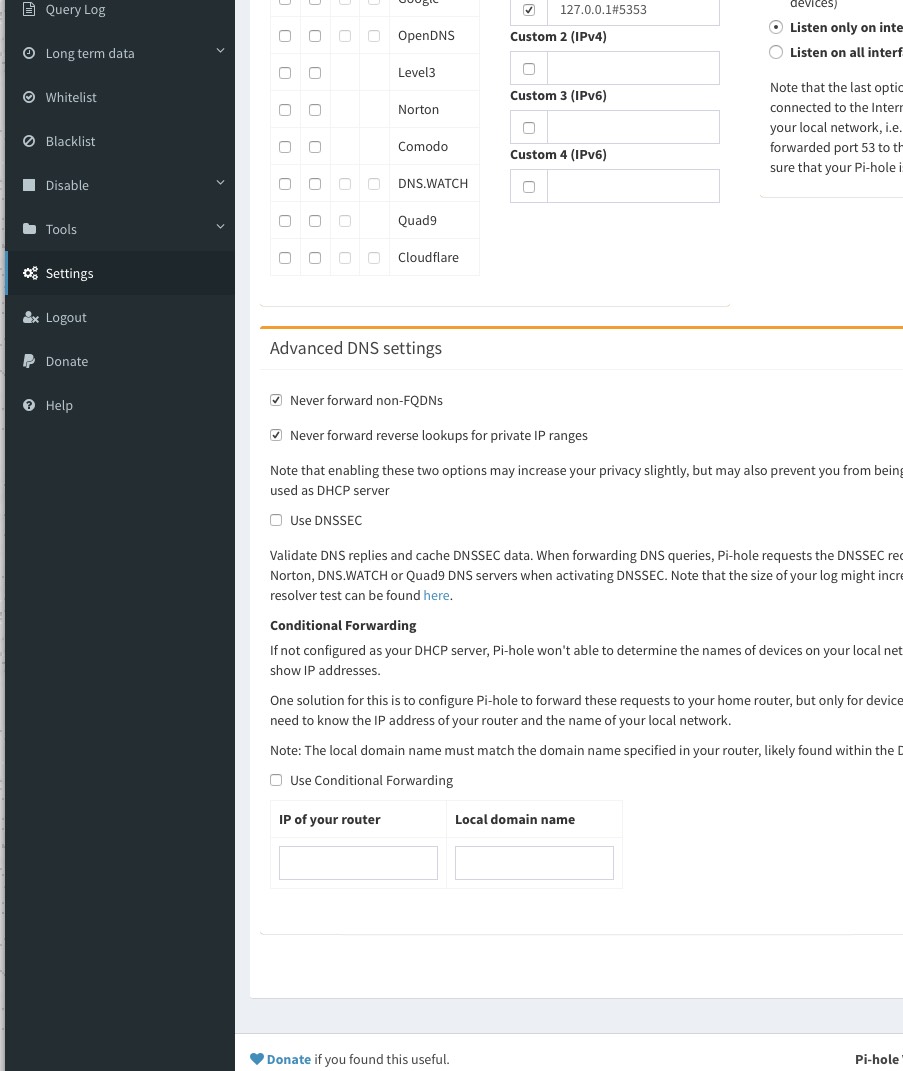This screenshot has width=903, height=1071.
Task: Click the Local domain name field
Action: click(x=534, y=863)
